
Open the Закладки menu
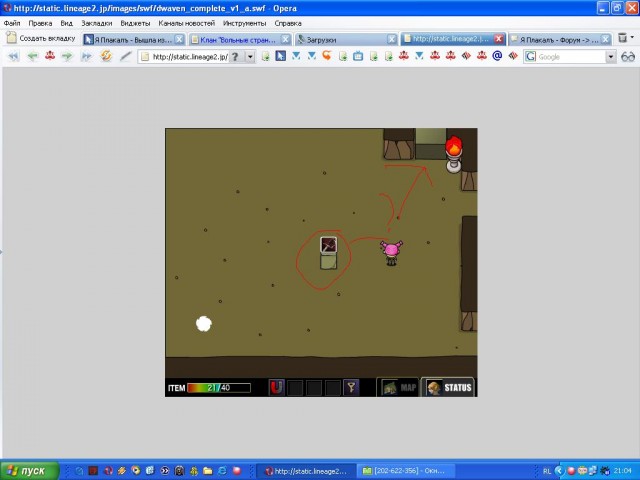point(97,23)
